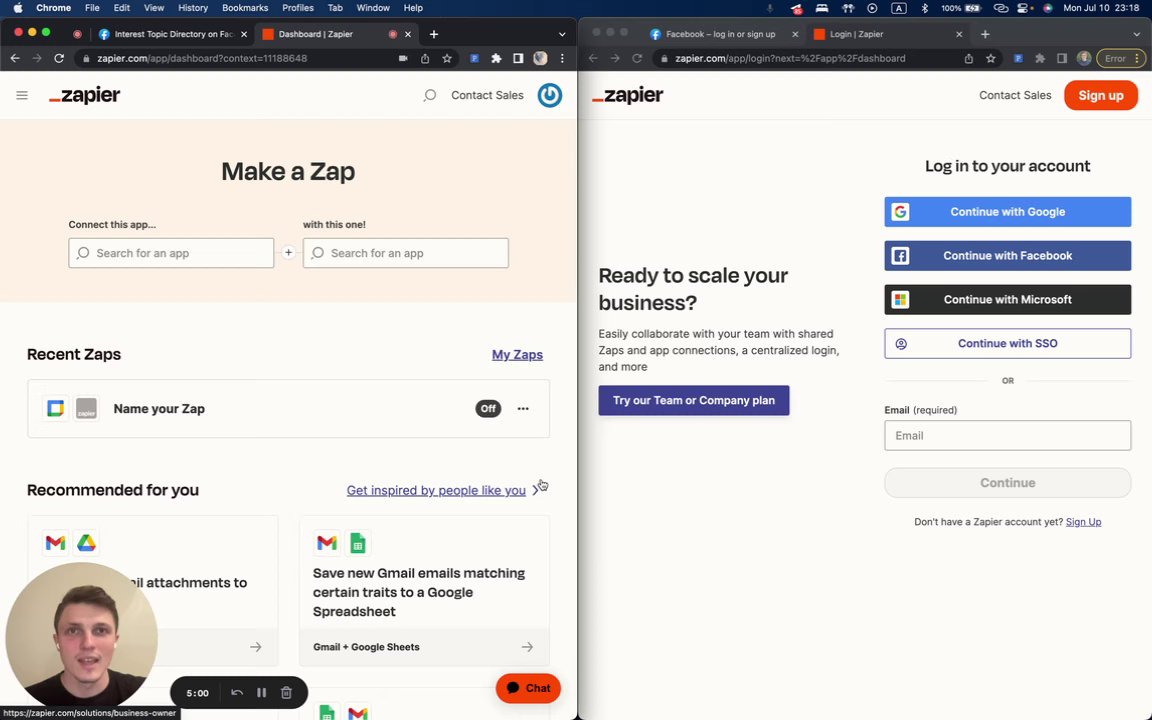Screen dimensions: 1152x720
Task: Click the Google Drive icon on the first card
Action: (87, 543)
